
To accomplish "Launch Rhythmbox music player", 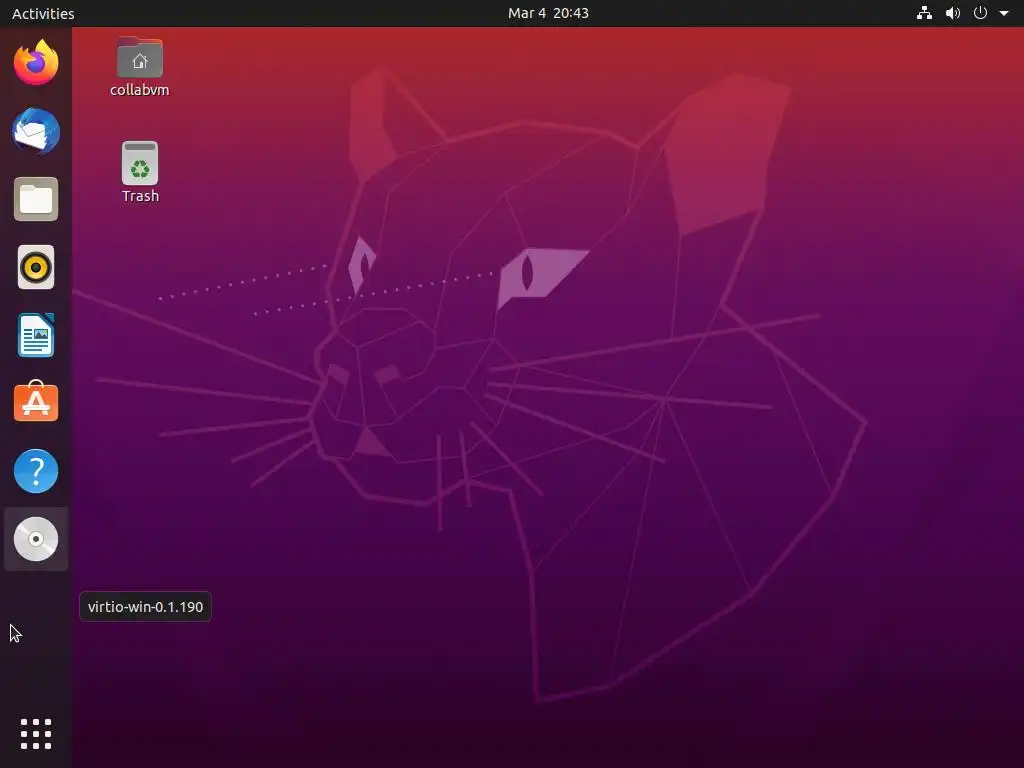I will [36, 267].
